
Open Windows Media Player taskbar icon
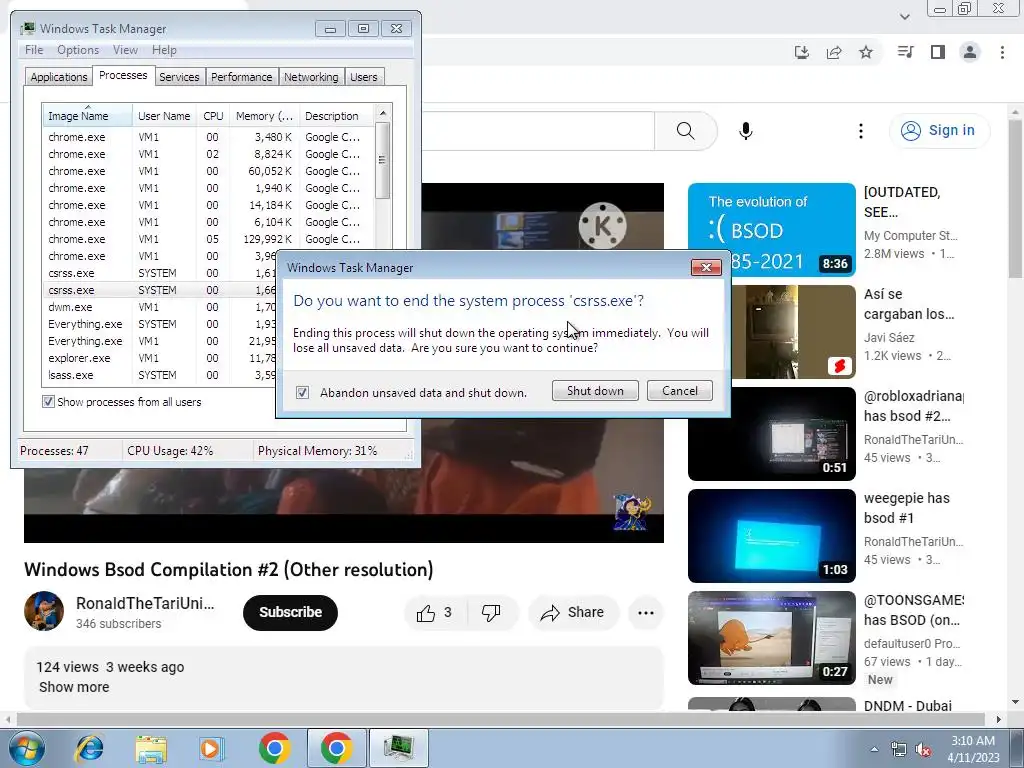point(212,748)
